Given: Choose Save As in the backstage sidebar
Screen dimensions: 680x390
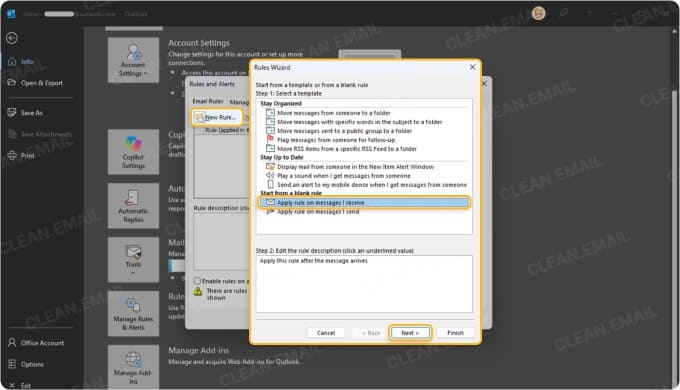Looking at the screenshot, I should 32,113.
